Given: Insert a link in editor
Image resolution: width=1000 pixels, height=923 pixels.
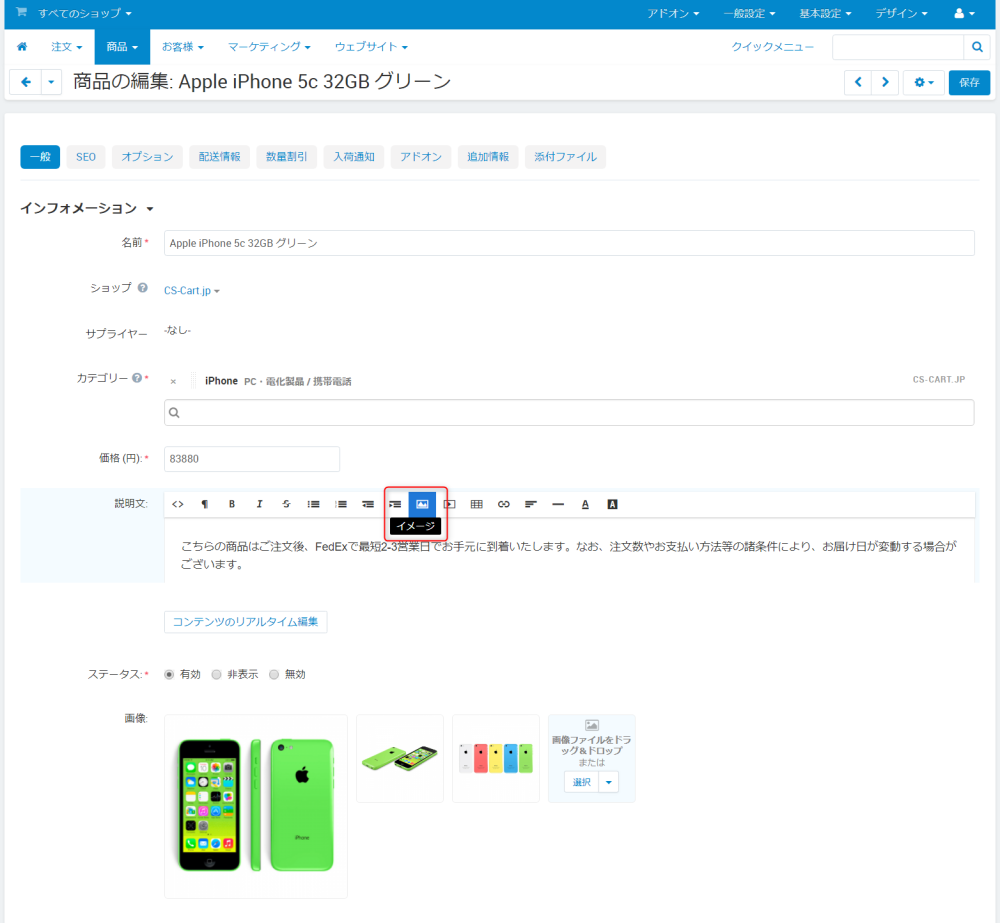Looking at the screenshot, I should (x=504, y=504).
